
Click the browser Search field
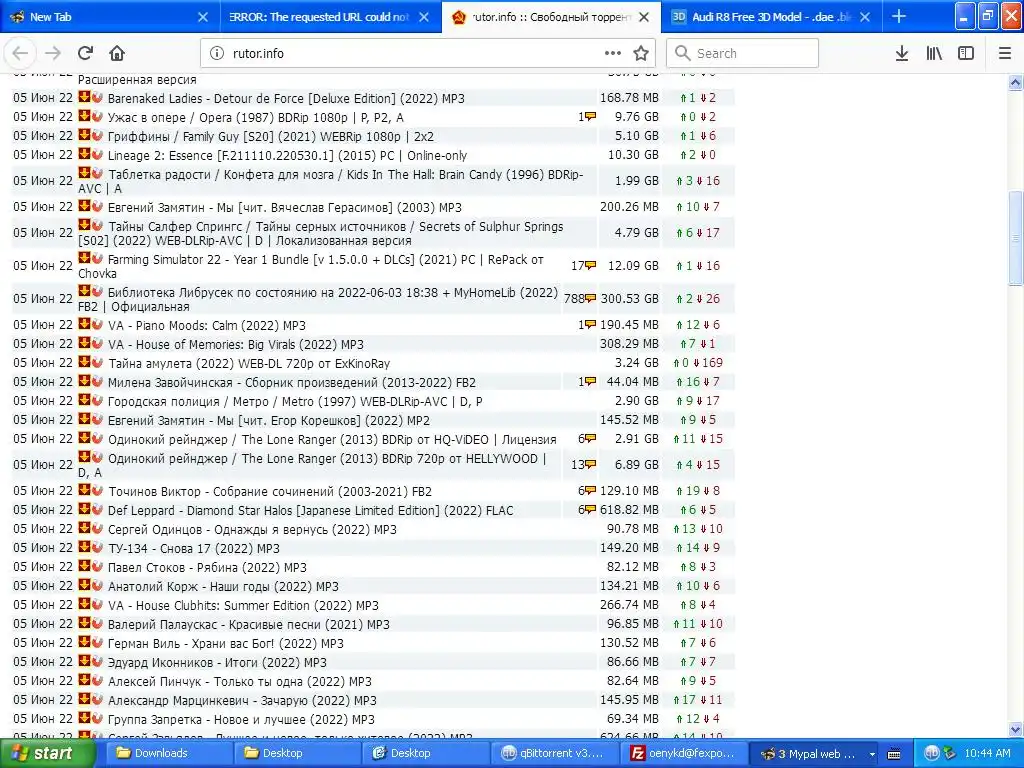(742, 53)
